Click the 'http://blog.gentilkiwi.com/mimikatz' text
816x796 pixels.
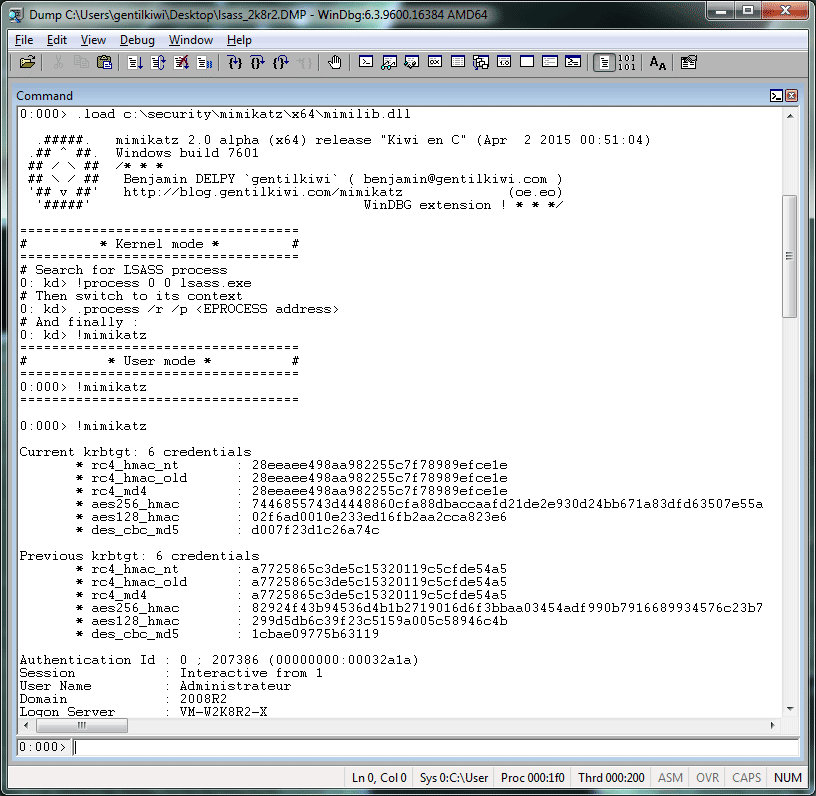click(x=263, y=192)
